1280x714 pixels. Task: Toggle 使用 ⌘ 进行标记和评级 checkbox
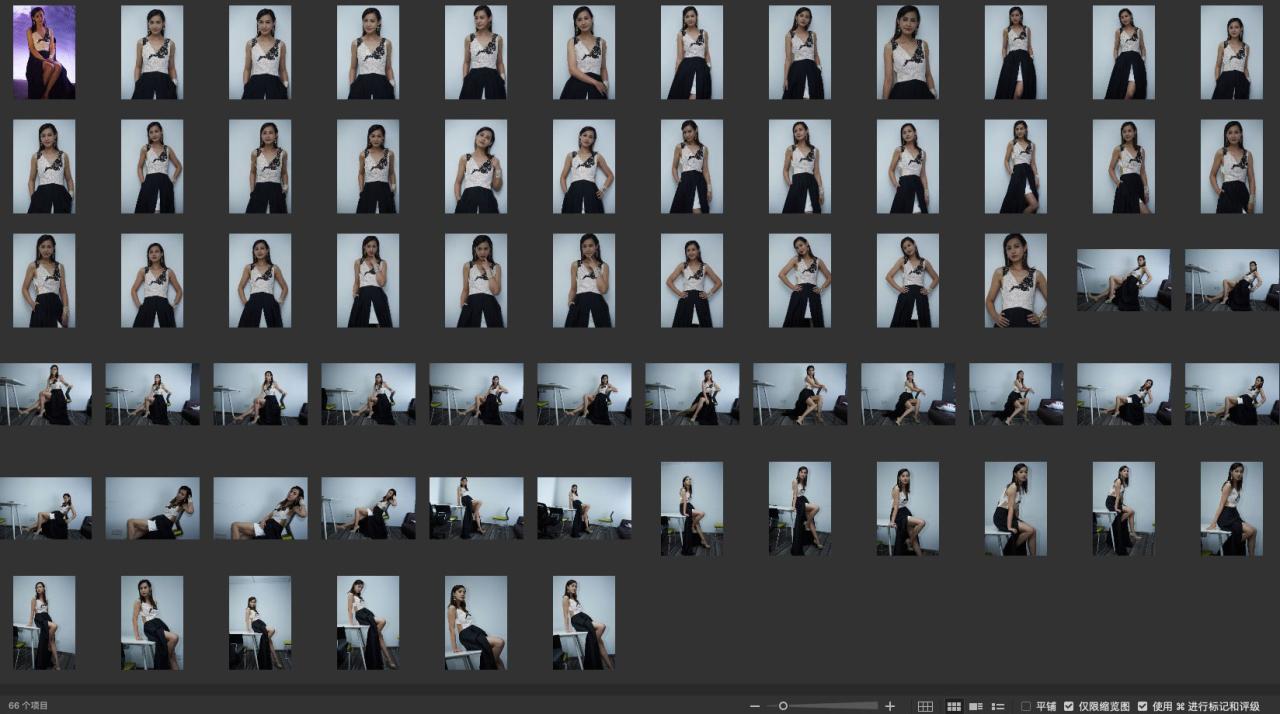pyautogui.click(x=1143, y=706)
